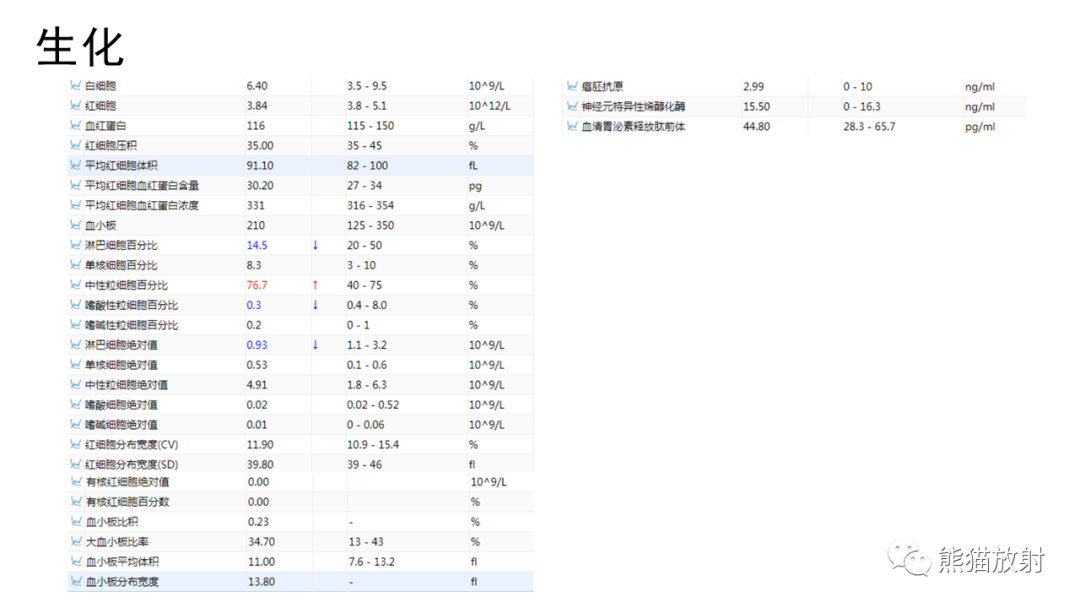
Task: Click the down arrow beside 嗜酸性粒细胞百分比
Action: coord(316,305)
